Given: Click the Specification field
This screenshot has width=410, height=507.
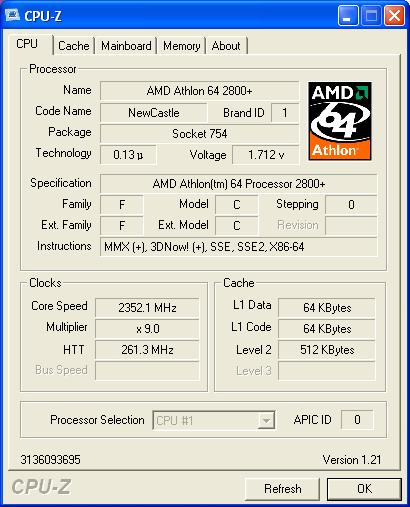Looking at the screenshot, I should [x=239, y=184].
